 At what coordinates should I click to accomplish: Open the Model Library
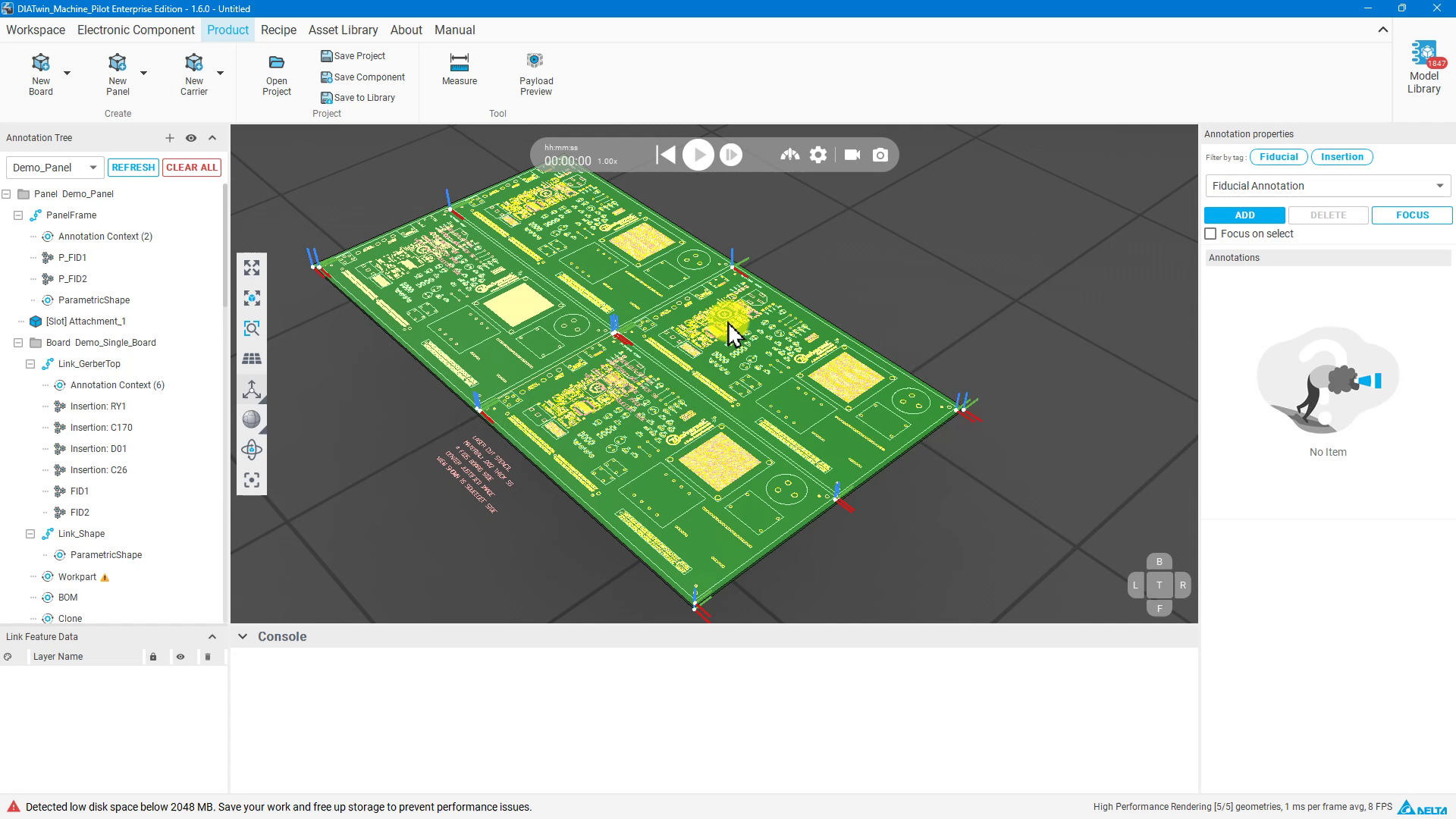pyautogui.click(x=1424, y=68)
